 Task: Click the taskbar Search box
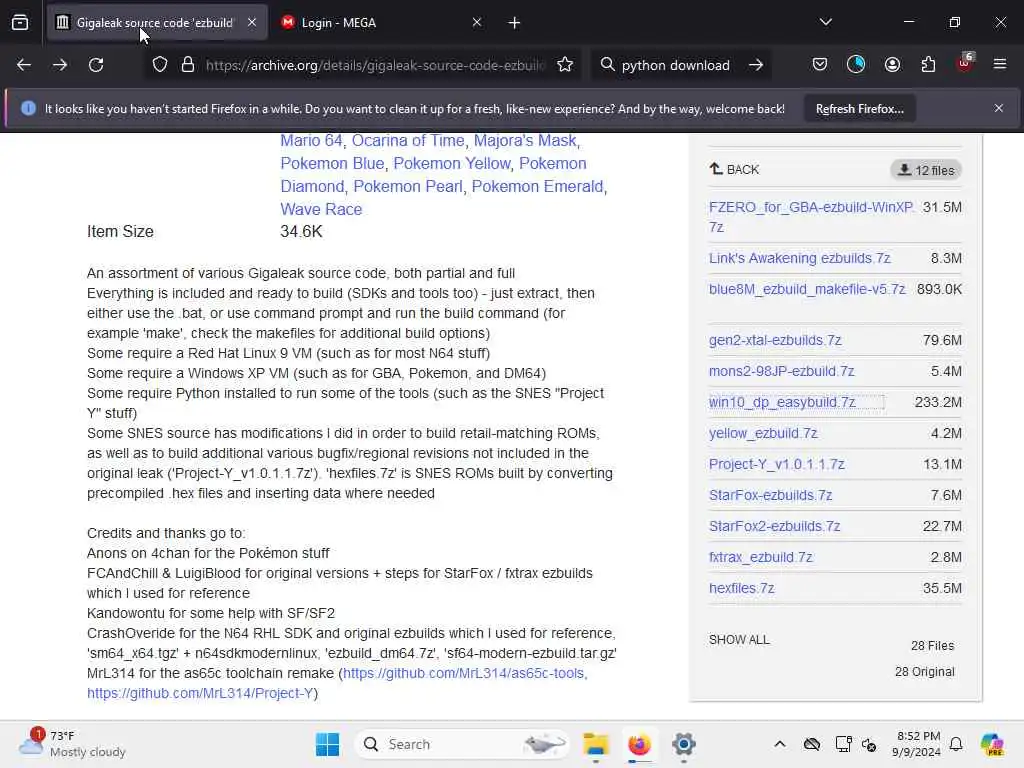(461, 744)
